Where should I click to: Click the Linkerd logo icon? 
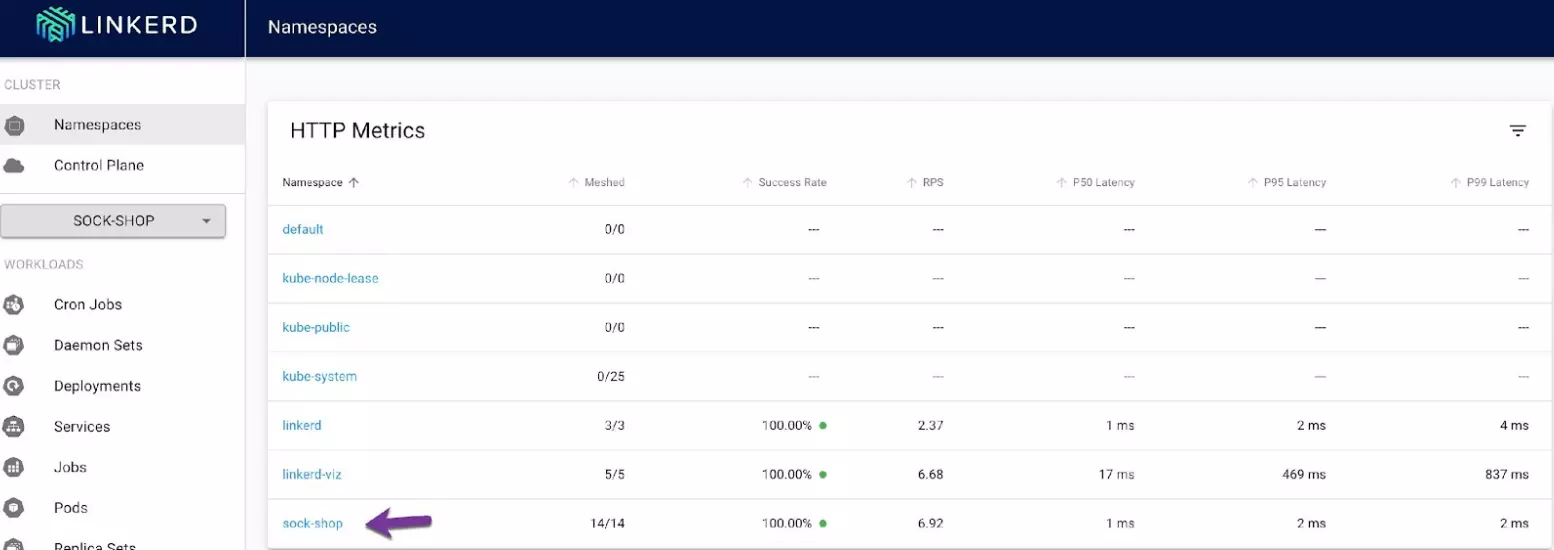55,25
